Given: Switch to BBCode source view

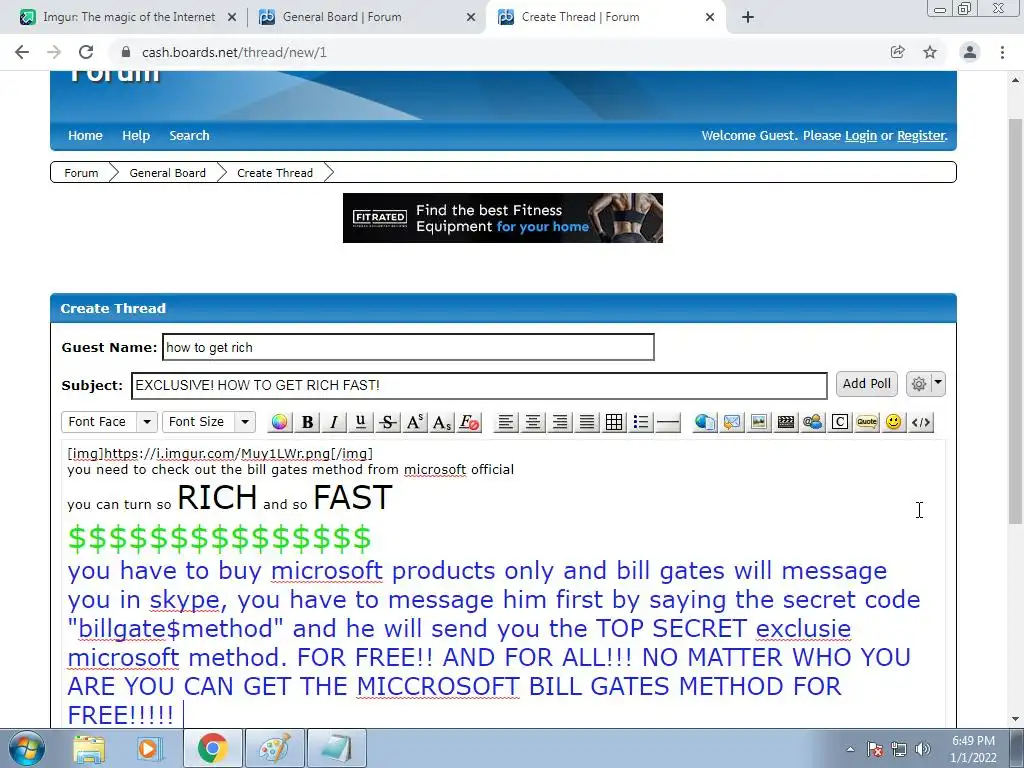Looking at the screenshot, I should (x=921, y=422).
